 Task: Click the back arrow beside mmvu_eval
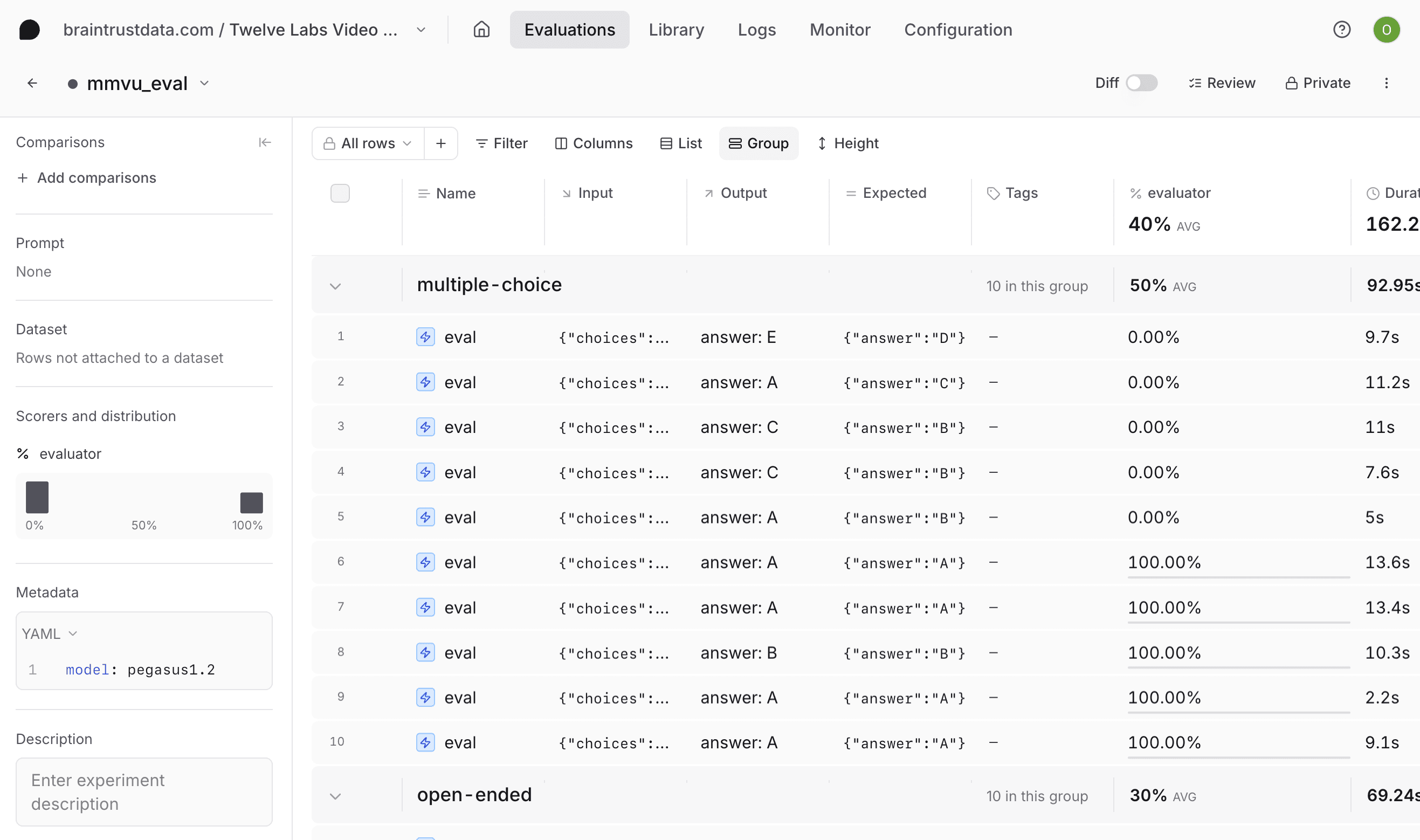[32, 83]
